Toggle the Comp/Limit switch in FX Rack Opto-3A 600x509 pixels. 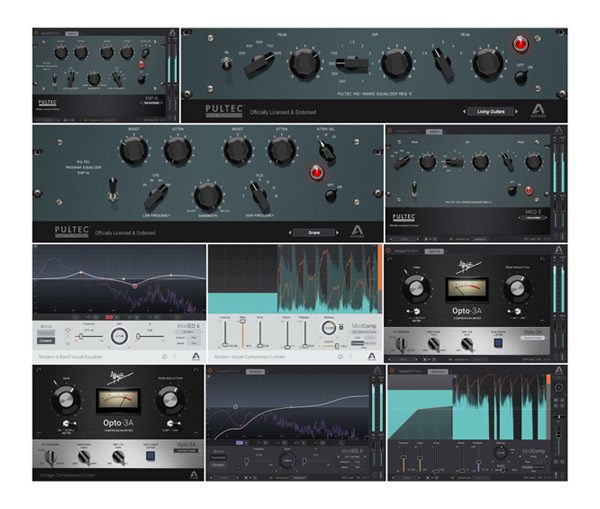[x=515, y=312]
